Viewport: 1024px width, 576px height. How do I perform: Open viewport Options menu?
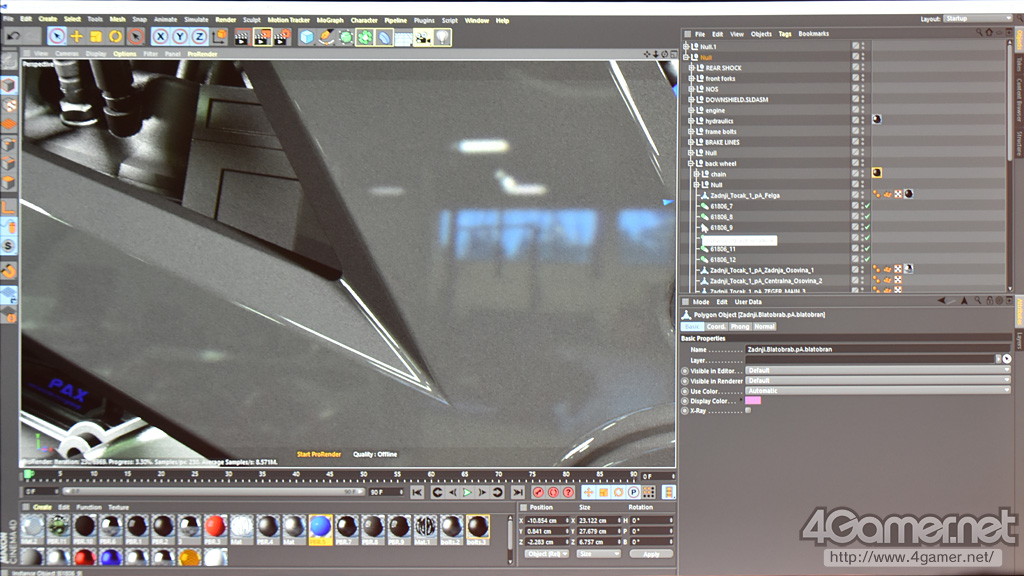(x=124, y=54)
